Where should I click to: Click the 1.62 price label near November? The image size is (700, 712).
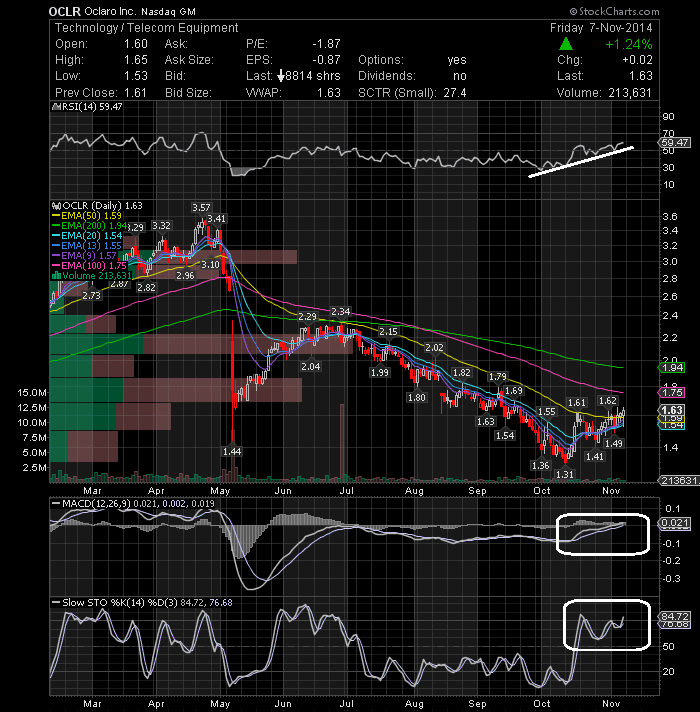click(x=607, y=400)
